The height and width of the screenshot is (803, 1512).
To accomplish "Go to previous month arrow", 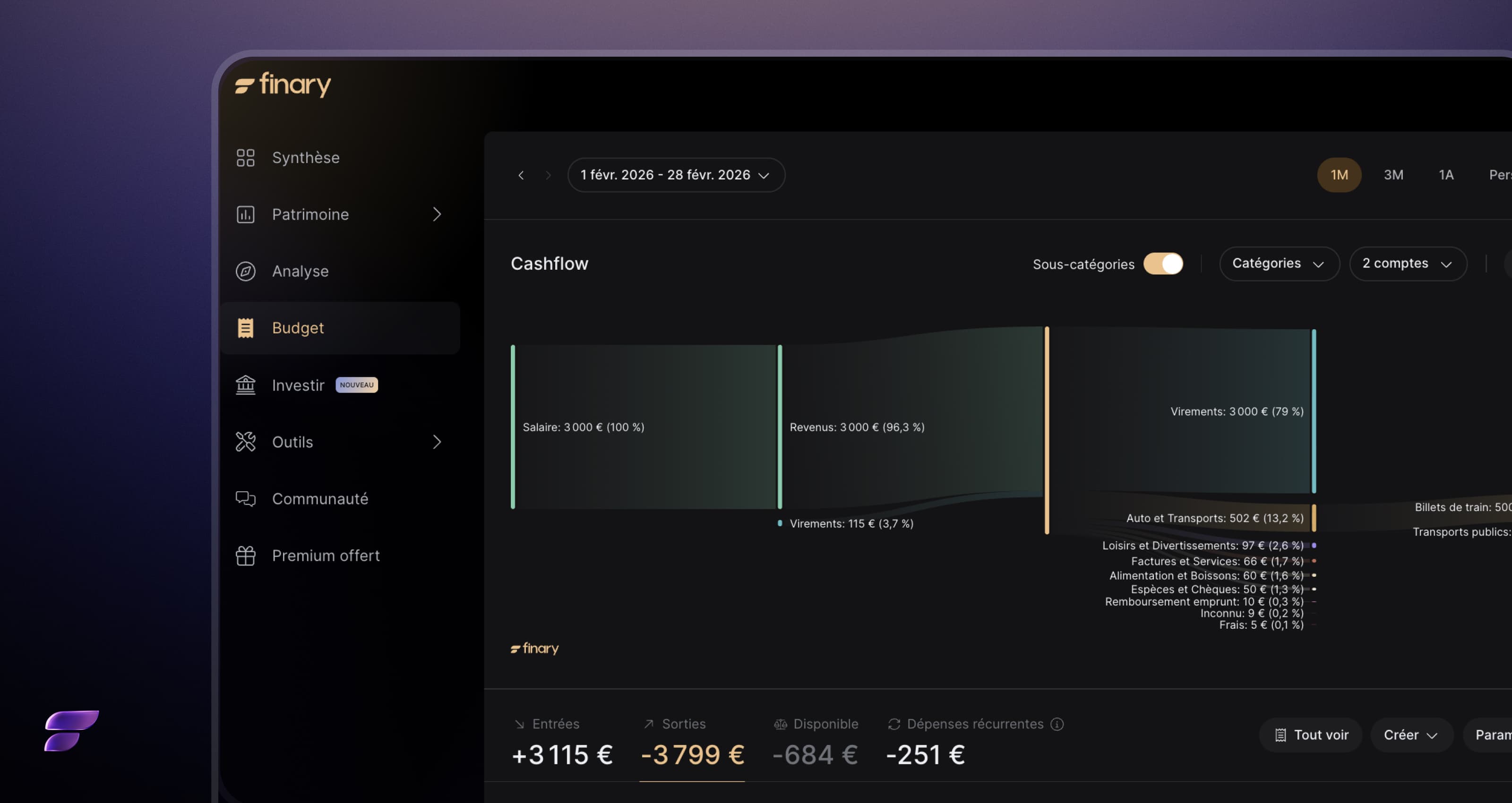I will 521,175.
